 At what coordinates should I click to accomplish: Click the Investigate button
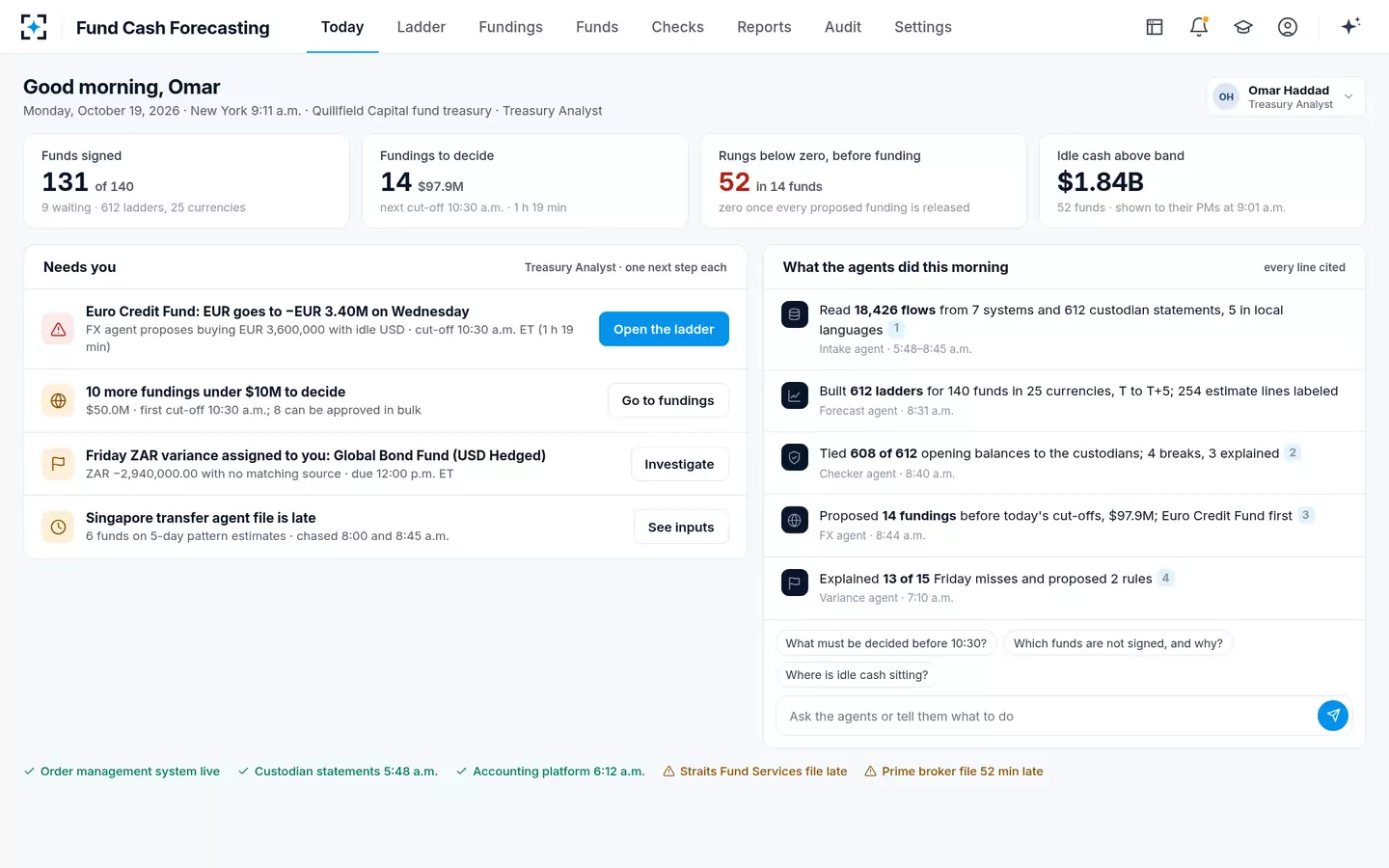[x=679, y=464]
